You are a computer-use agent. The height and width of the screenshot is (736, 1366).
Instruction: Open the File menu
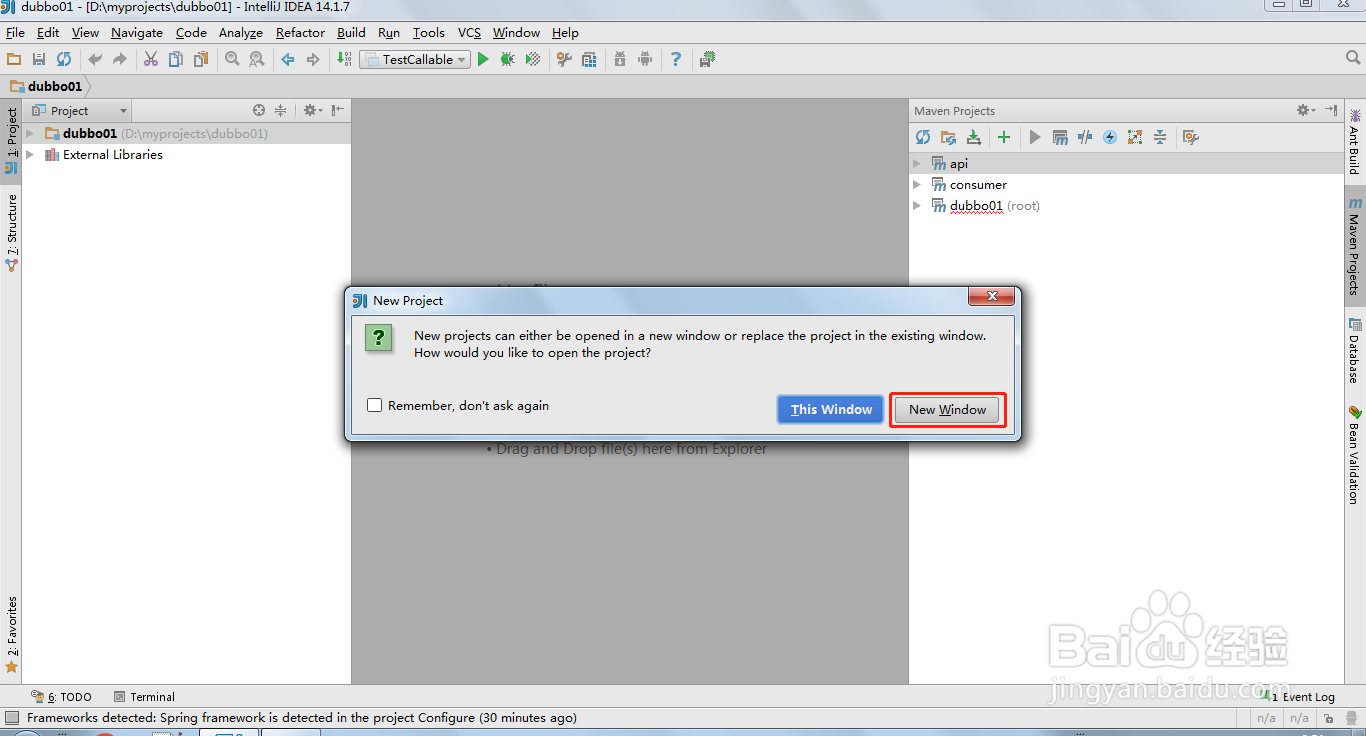[x=15, y=33]
